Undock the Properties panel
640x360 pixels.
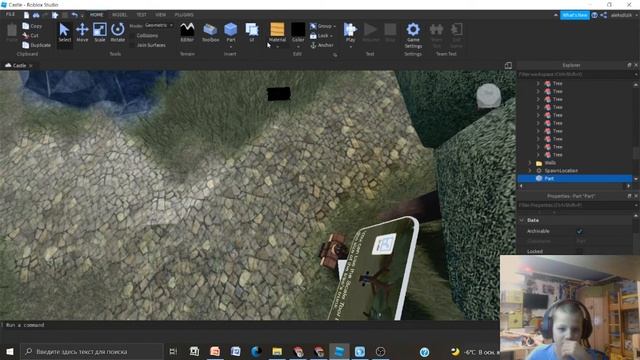629,196
